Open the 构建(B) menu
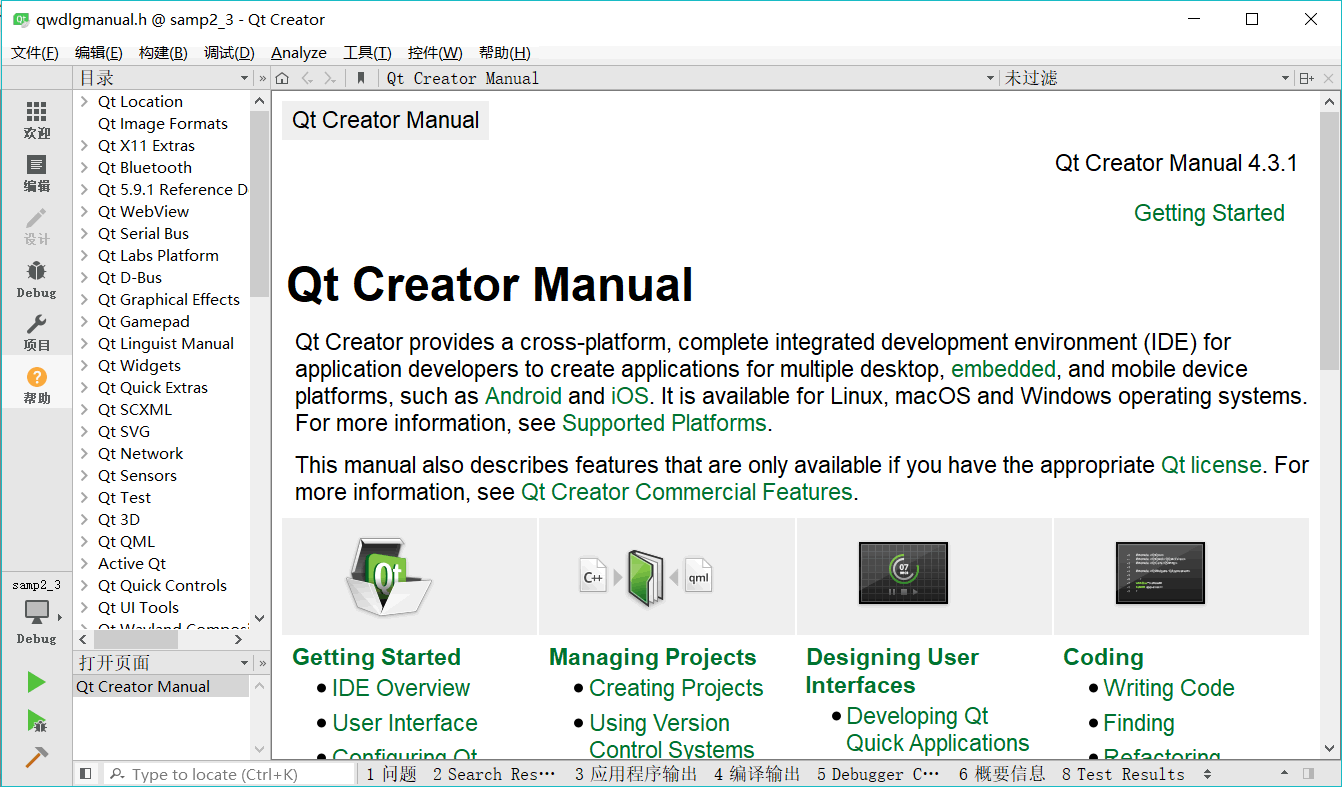This screenshot has width=1342, height=787. [163, 53]
